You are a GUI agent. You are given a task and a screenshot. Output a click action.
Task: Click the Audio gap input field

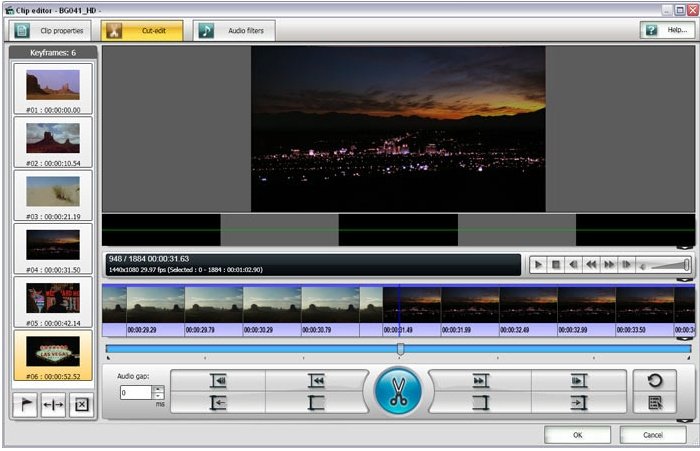[x=134, y=393]
